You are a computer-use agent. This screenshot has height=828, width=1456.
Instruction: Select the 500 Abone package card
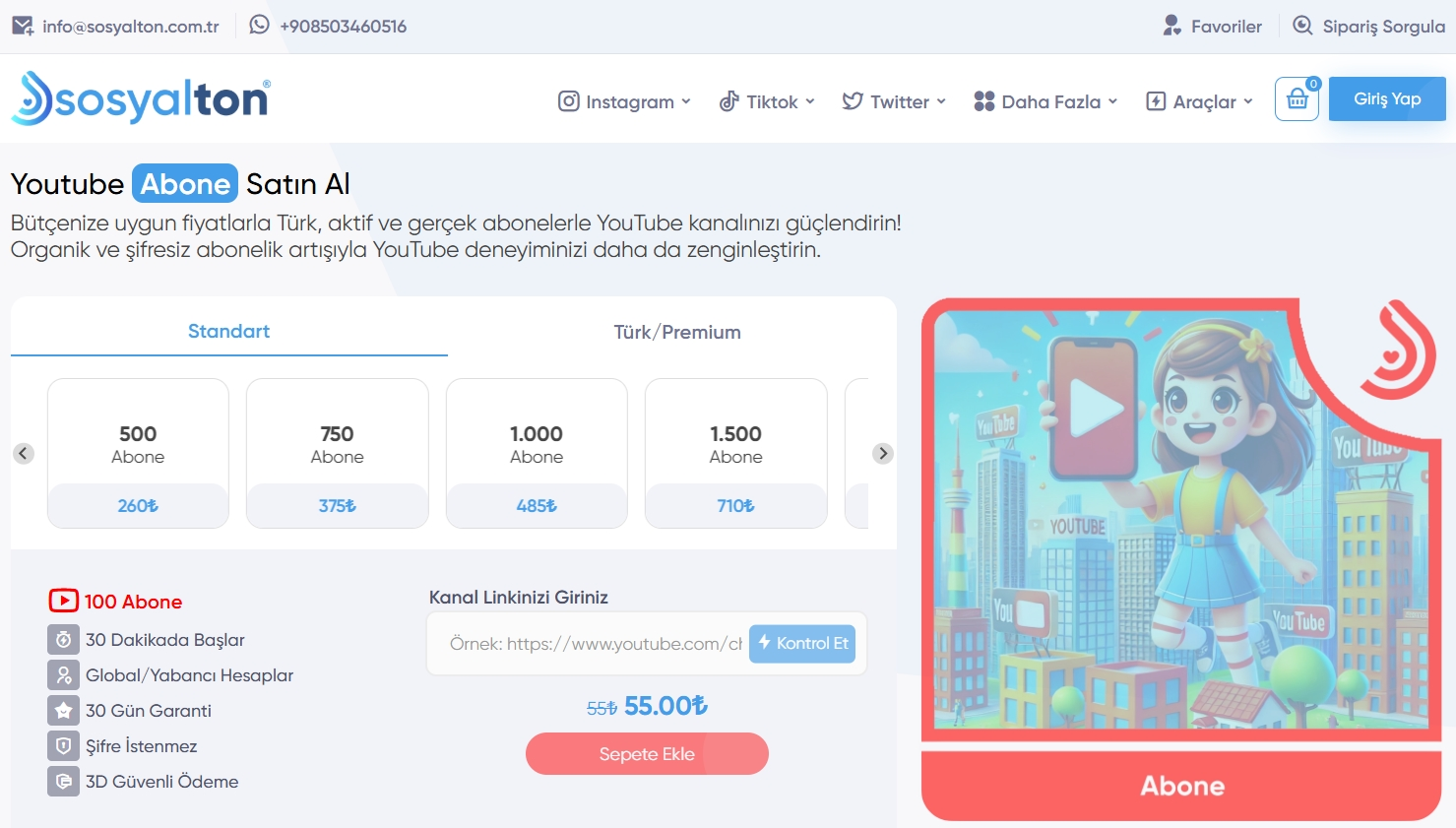(138, 454)
